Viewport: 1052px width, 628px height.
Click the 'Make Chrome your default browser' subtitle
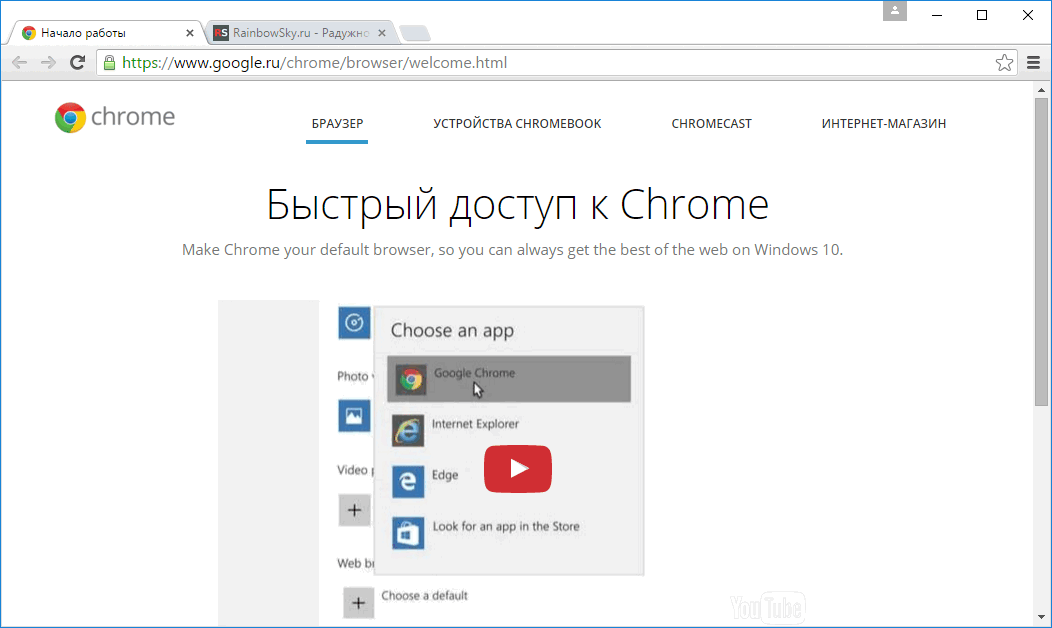pos(512,250)
